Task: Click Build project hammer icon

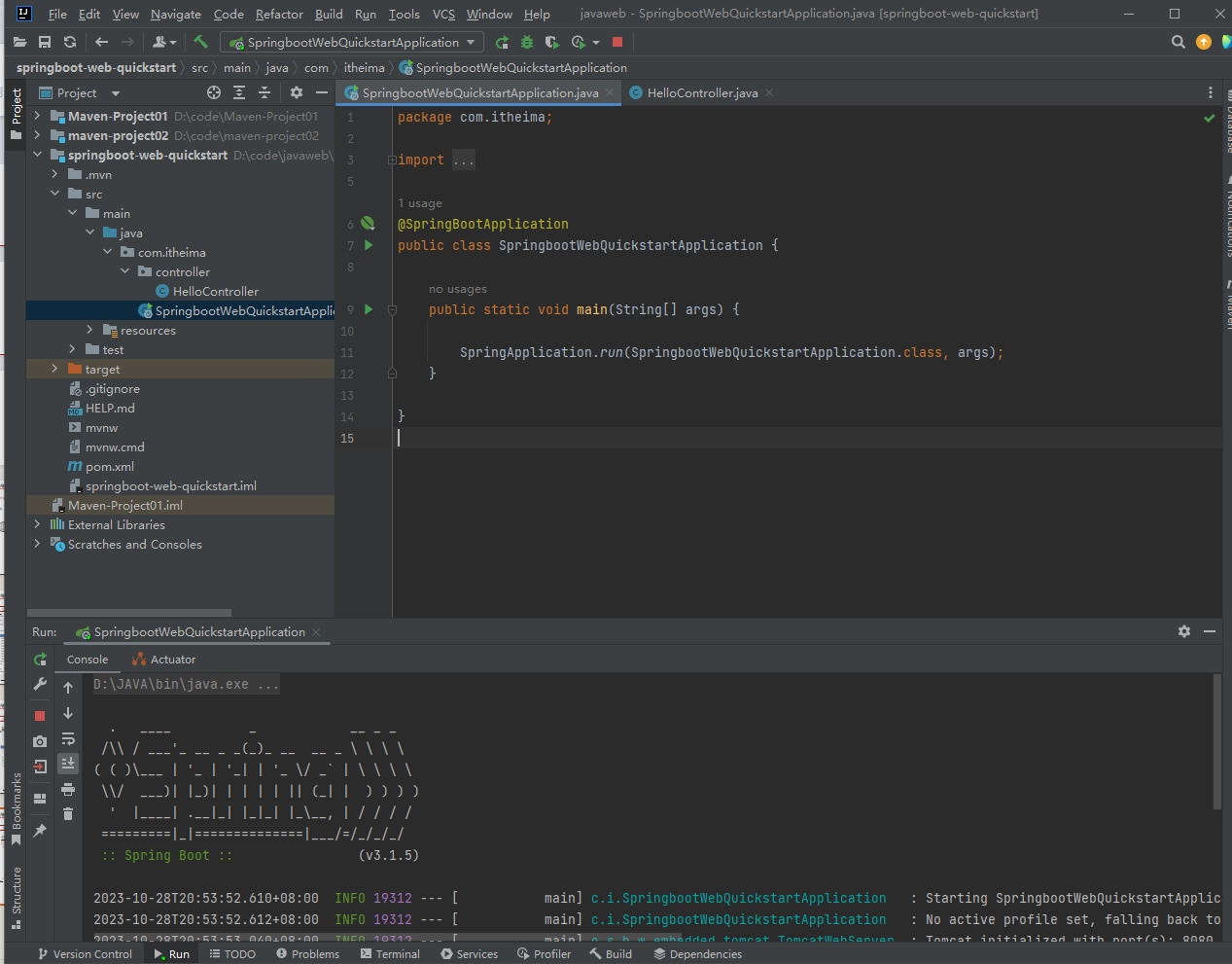Action: [x=201, y=42]
